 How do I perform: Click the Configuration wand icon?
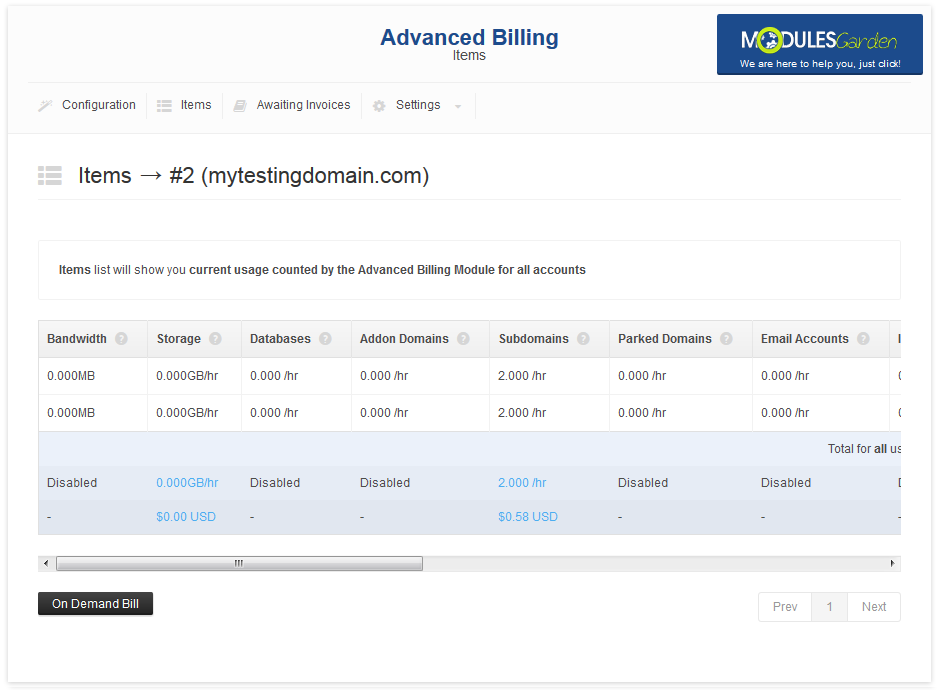click(x=46, y=106)
